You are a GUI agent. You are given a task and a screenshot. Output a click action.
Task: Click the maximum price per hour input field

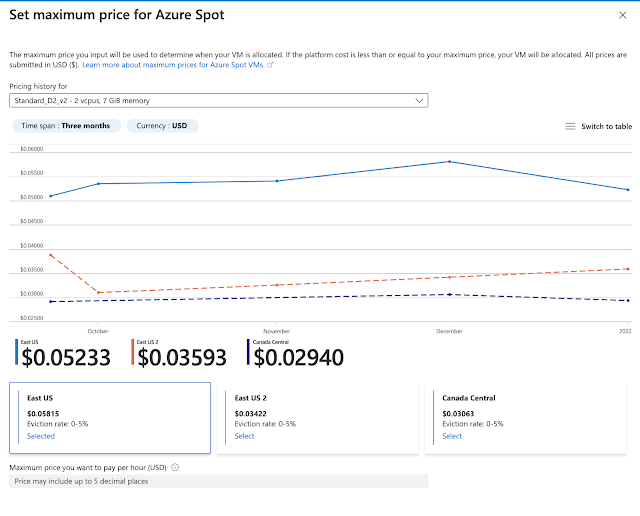coord(218,481)
